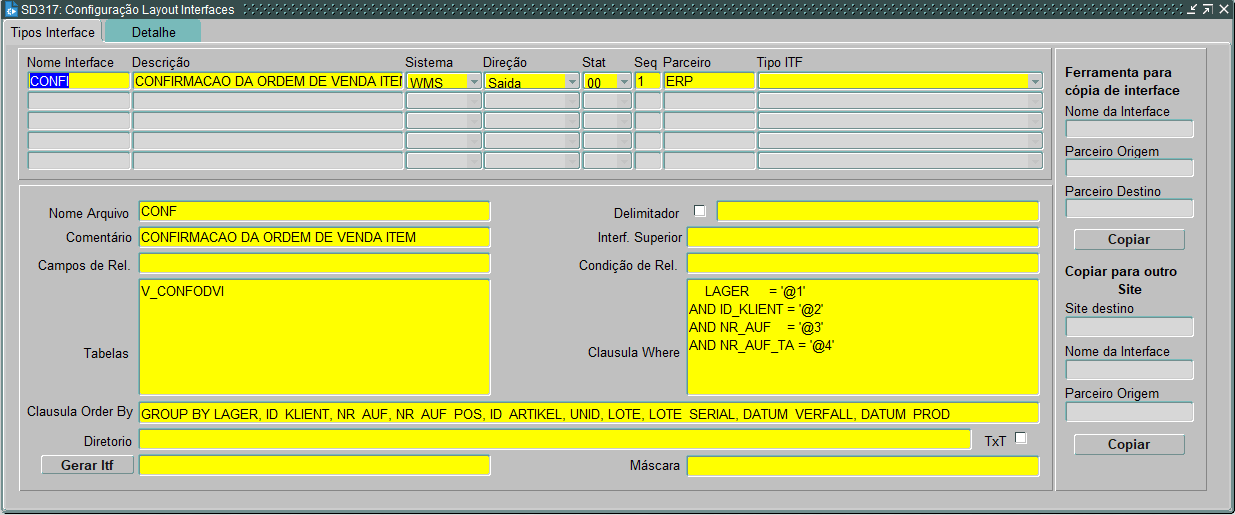1235x515 pixels.
Task: Click the Interf. Superior field
Action: point(863,237)
